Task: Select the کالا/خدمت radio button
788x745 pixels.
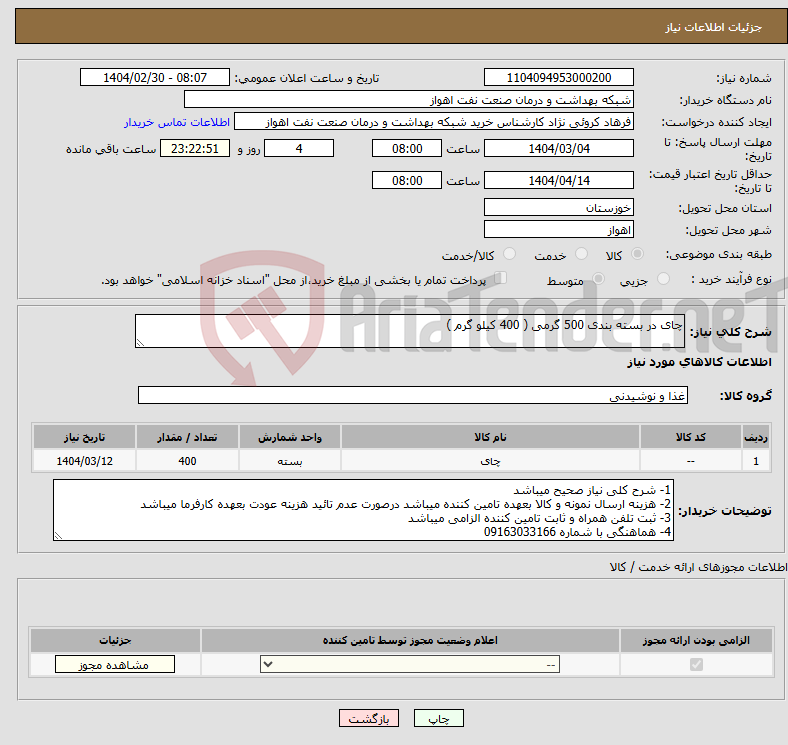Action: pos(510,254)
